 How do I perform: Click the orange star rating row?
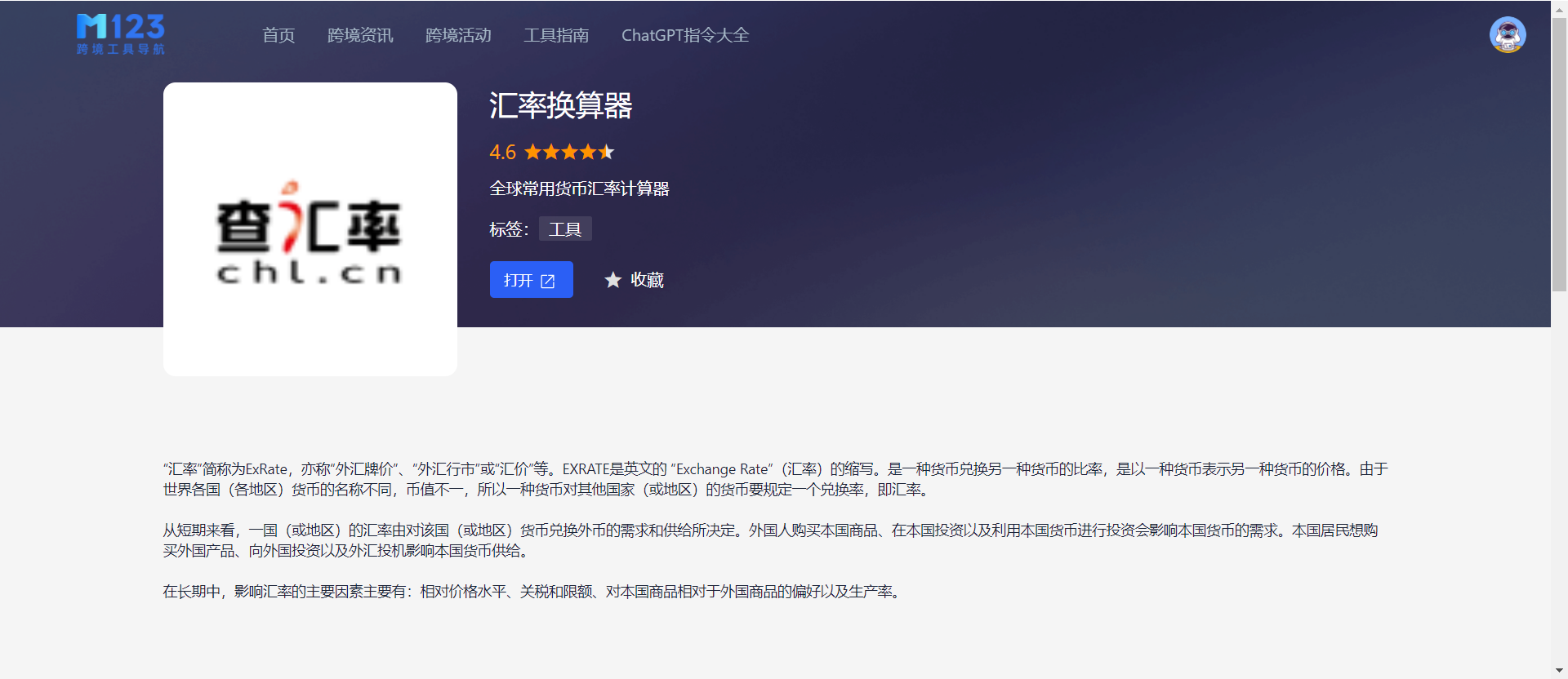[569, 152]
